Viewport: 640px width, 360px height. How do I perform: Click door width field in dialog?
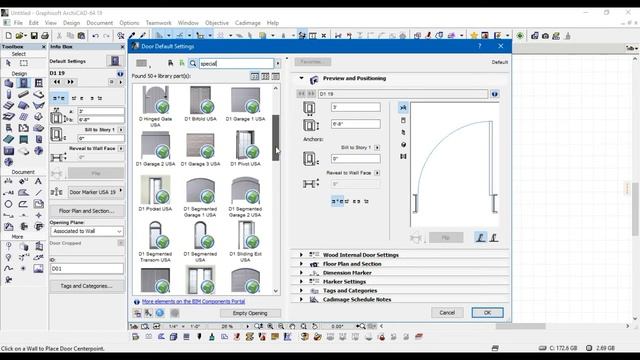(x=356, y=107)
